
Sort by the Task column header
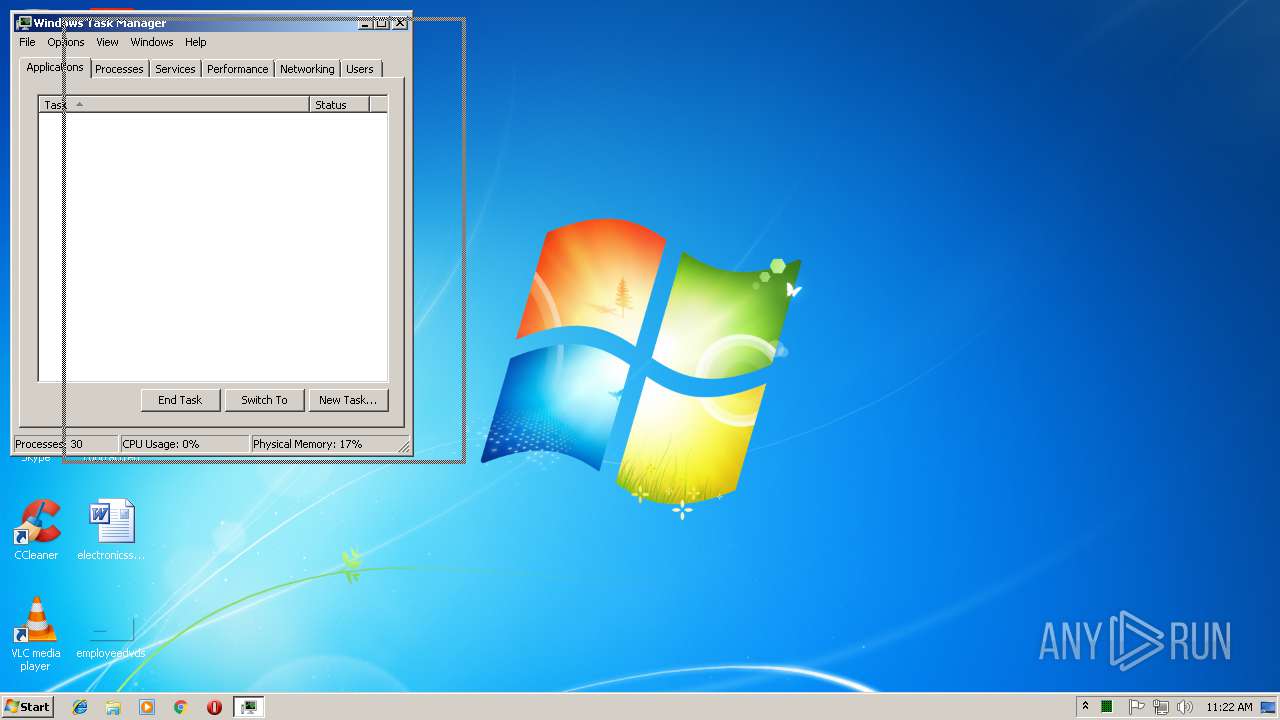click(x=174, y=104)
